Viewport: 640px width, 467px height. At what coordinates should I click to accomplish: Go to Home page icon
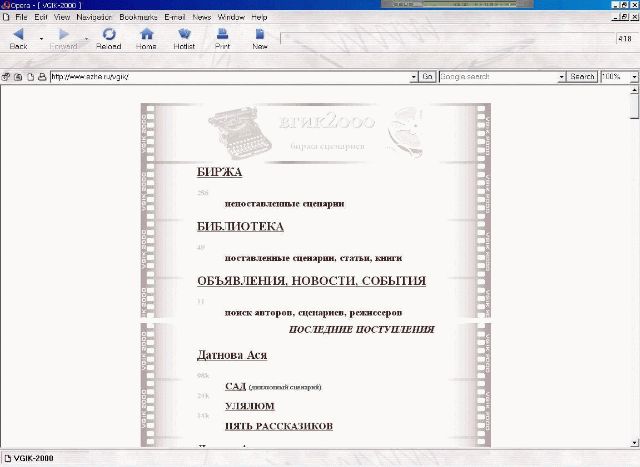point(146,34)
